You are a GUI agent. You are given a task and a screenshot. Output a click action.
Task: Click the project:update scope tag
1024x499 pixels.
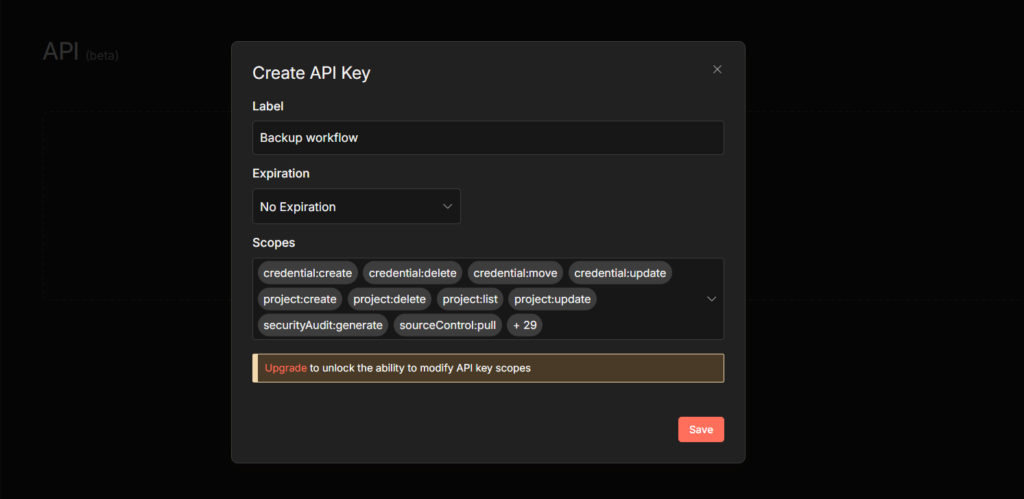552,299
